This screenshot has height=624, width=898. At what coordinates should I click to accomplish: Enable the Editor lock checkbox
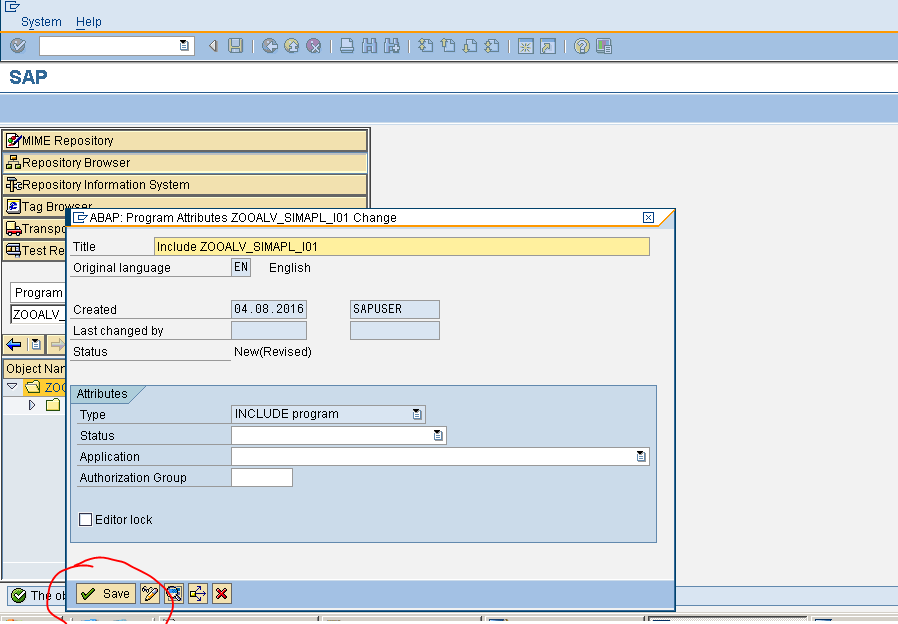point(85,519)
